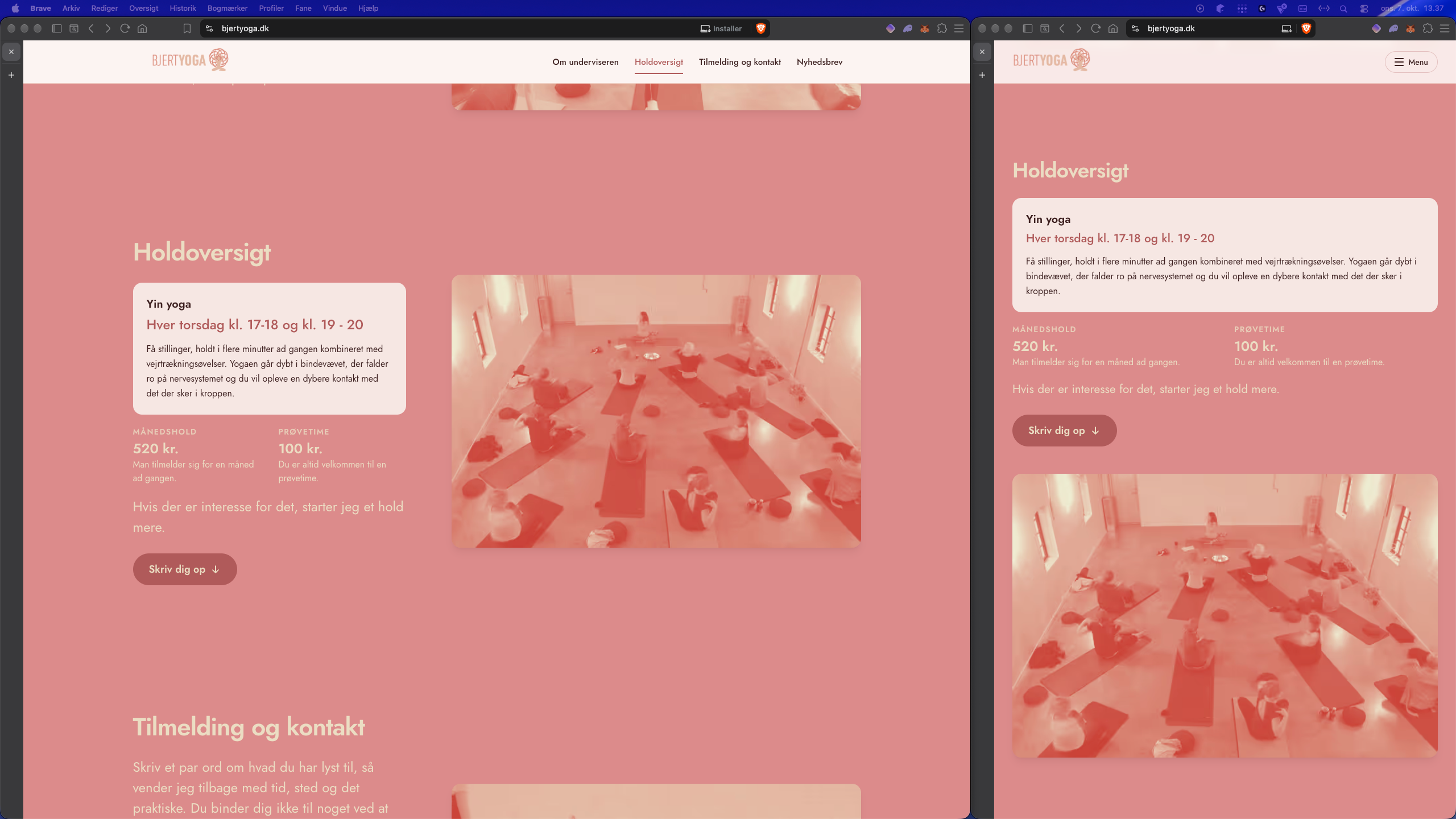Go to home in the left Brave window
The height and width of the screenshot is (819, 1456).
click(x=142, y=28)
